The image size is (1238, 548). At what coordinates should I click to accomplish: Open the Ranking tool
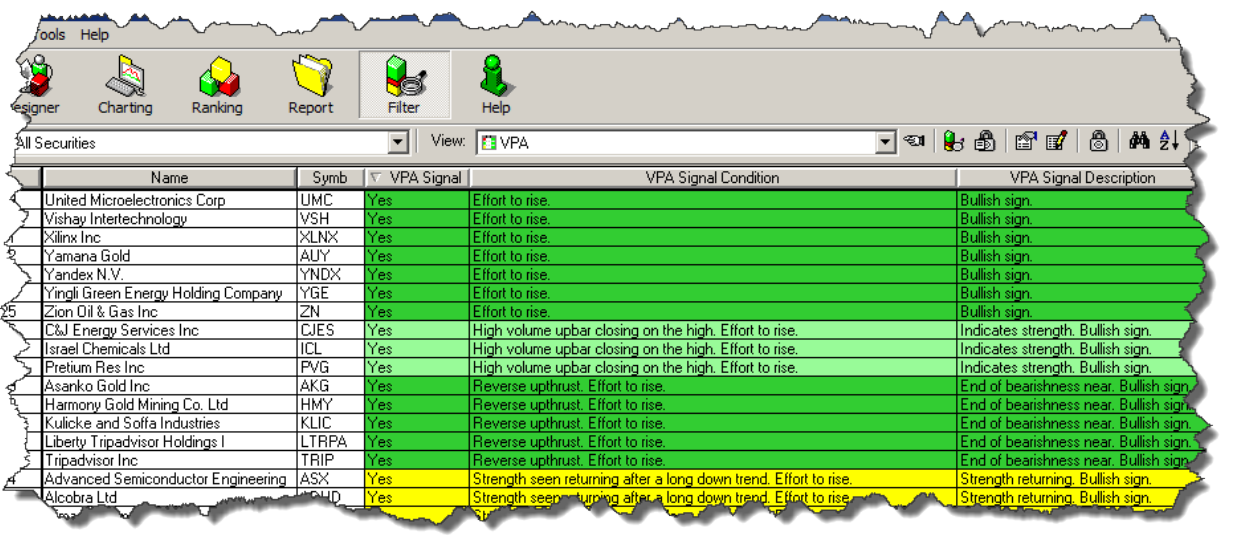point(217,86)
